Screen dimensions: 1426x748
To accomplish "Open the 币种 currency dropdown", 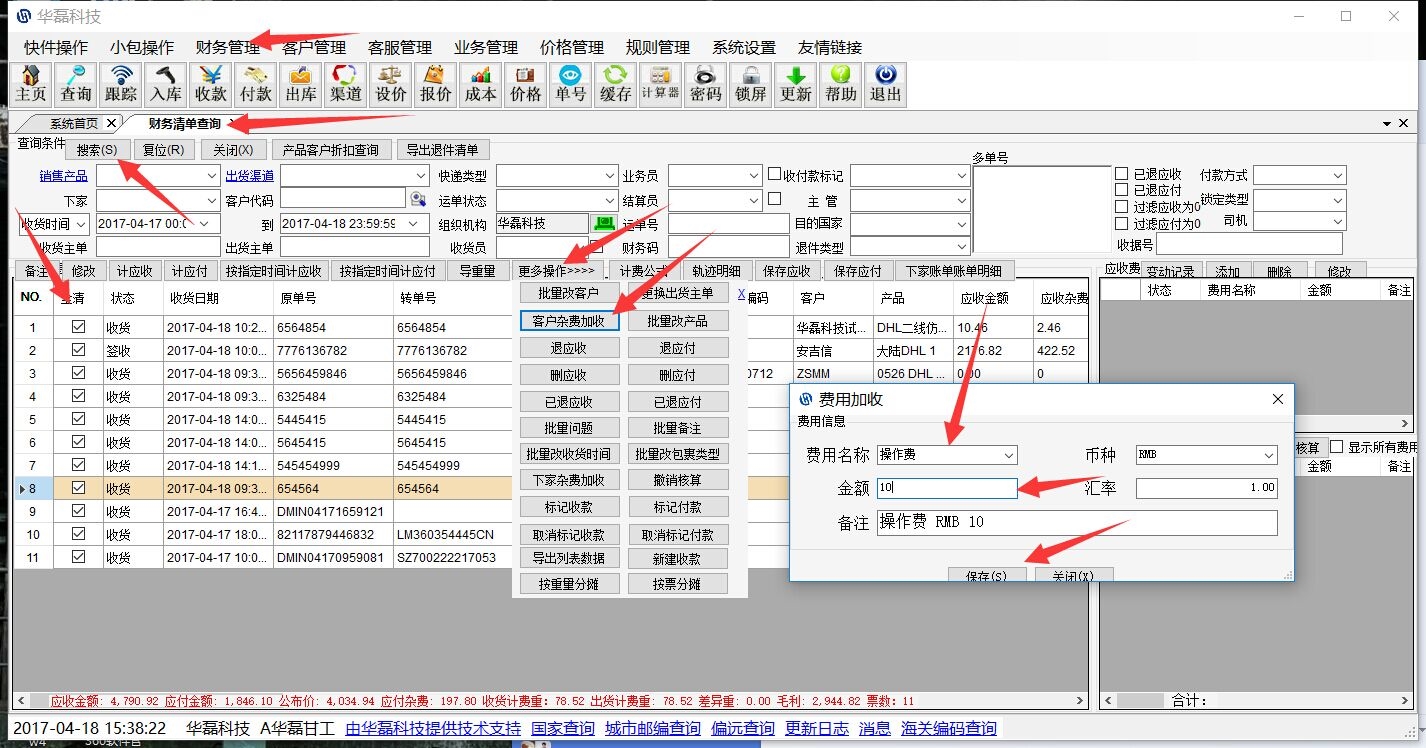I will 1268,455.
